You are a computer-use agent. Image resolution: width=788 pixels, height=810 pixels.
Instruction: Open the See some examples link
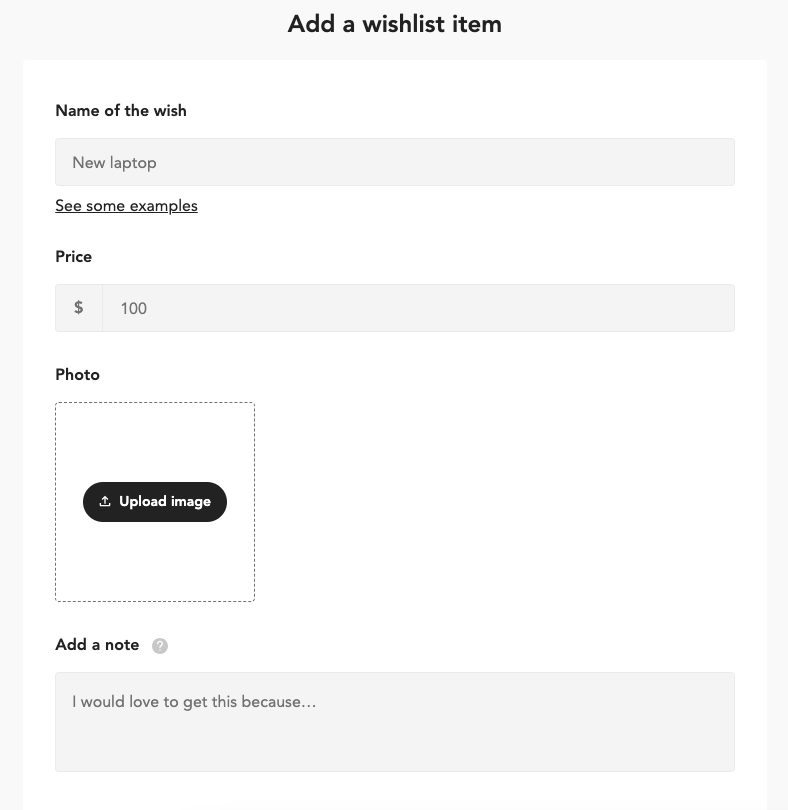tap(126, 206)
